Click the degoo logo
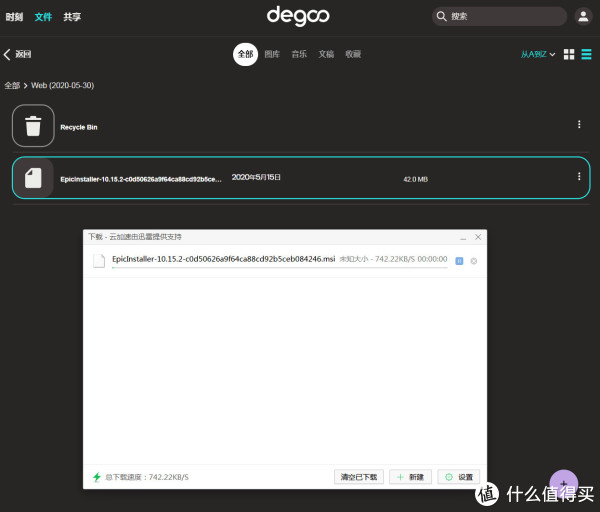This screenshot has height=512, width=600. [298, 16]
